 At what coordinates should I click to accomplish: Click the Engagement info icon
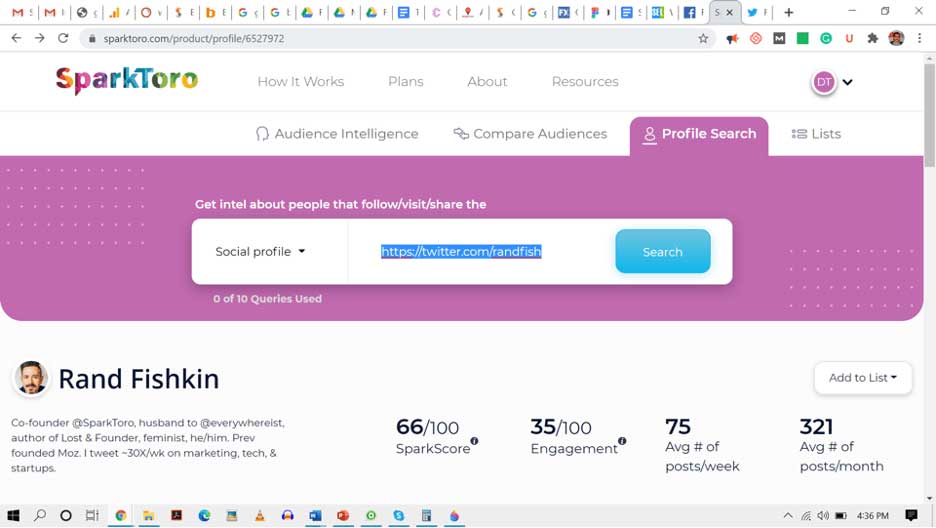(x=622, y=441)
